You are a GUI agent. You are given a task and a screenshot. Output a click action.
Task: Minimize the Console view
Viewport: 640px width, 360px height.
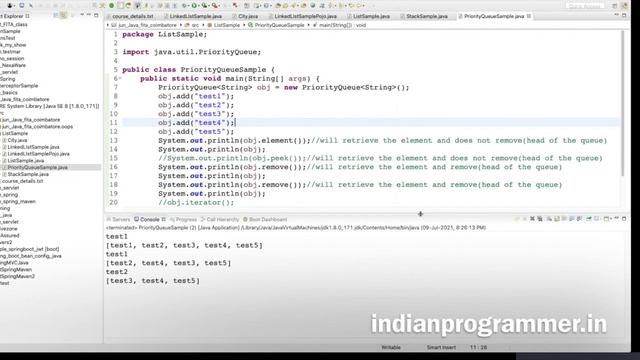617,218
